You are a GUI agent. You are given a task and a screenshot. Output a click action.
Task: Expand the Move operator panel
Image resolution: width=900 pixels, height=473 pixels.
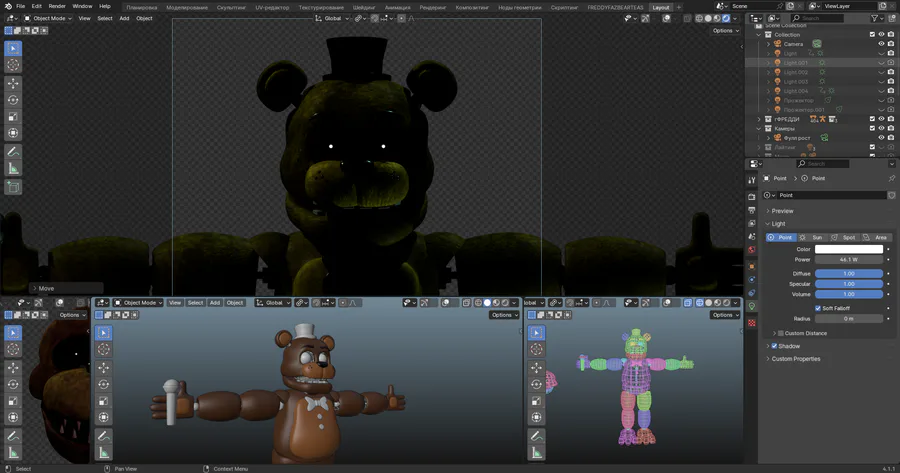click(x=34, y=288)
